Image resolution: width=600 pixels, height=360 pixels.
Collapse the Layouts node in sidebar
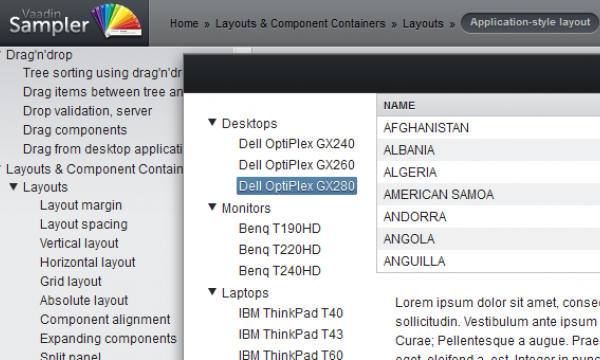13,186
